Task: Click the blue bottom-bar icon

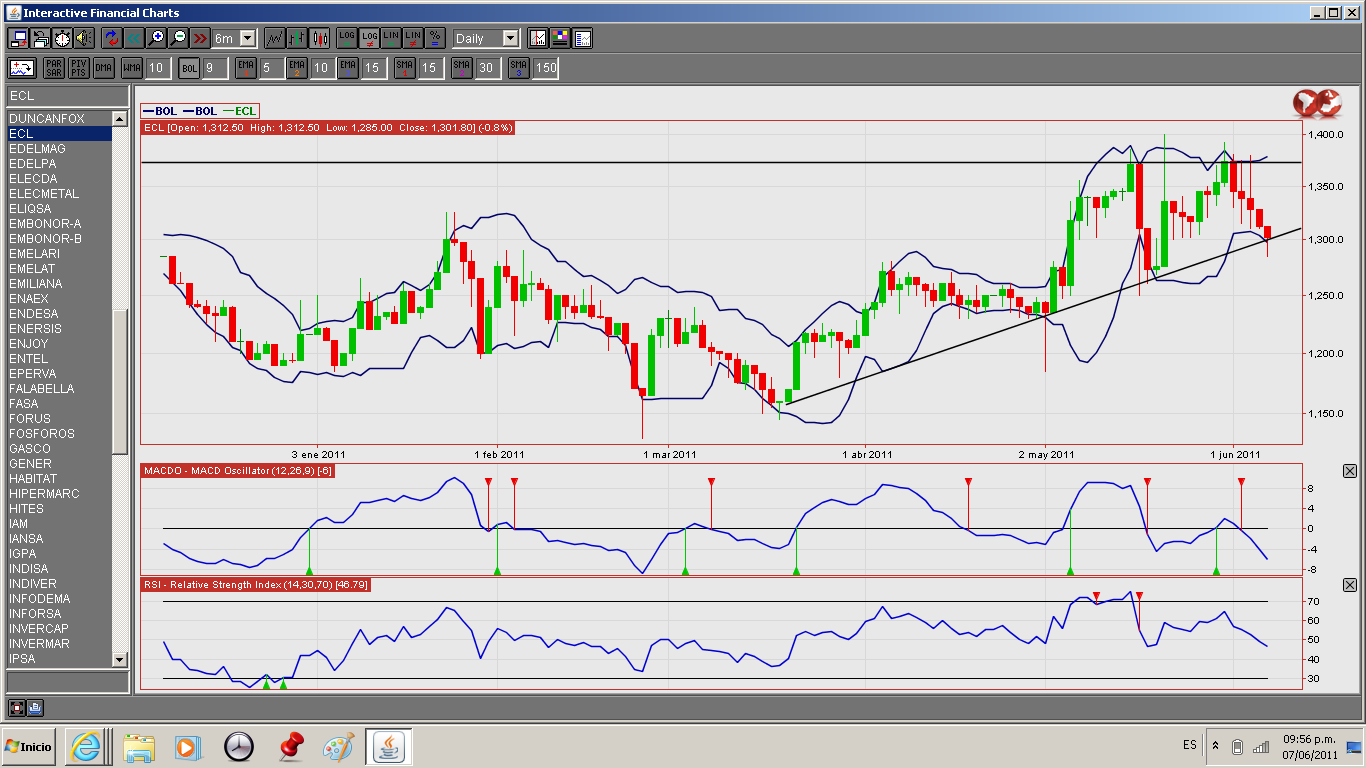Action: 35,708
